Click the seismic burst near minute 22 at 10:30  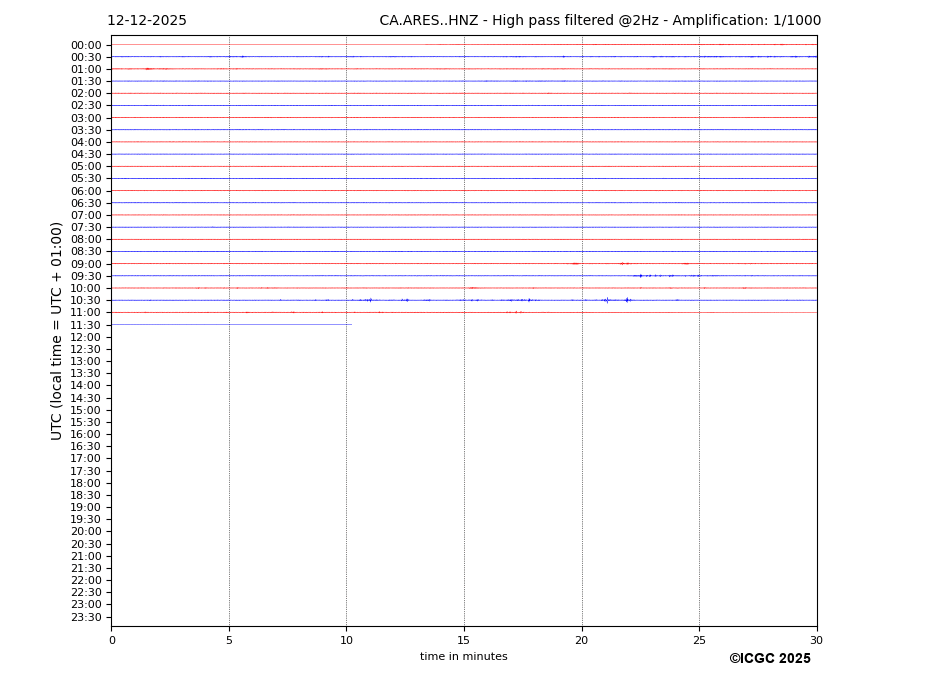[x=627, y=300]
